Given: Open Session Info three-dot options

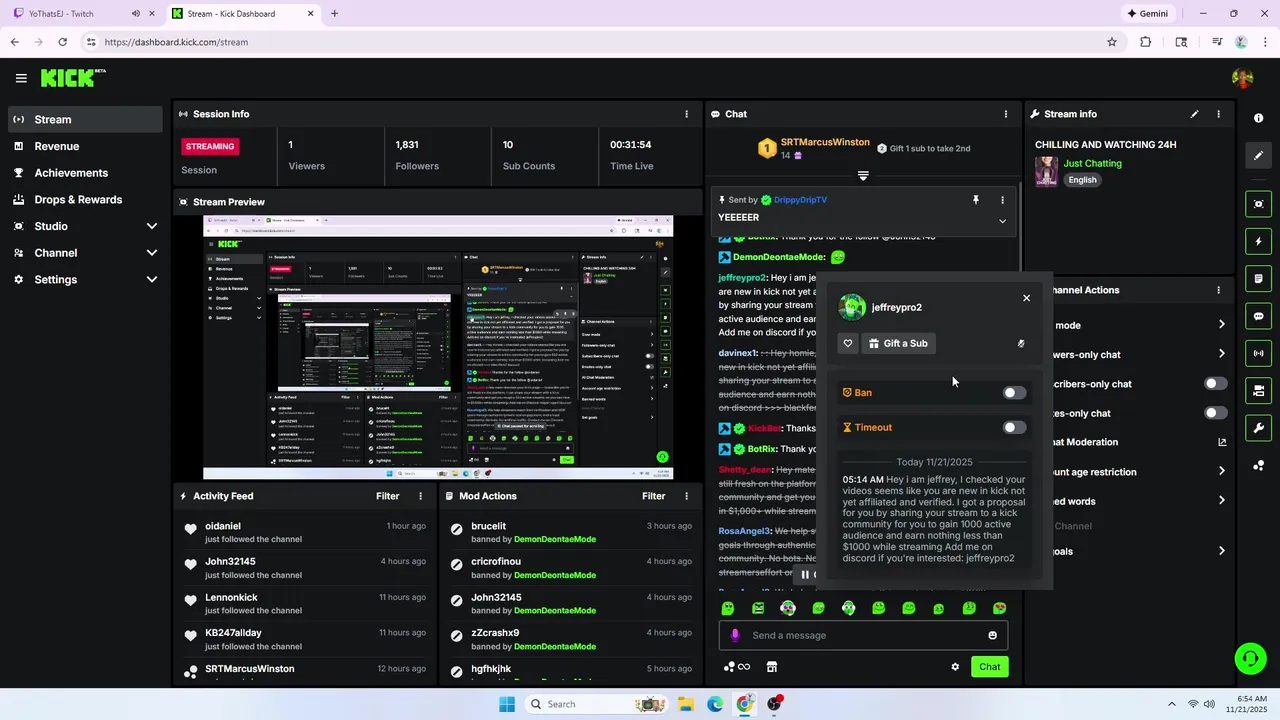Looking at the screenshot, I should (686, 114).
